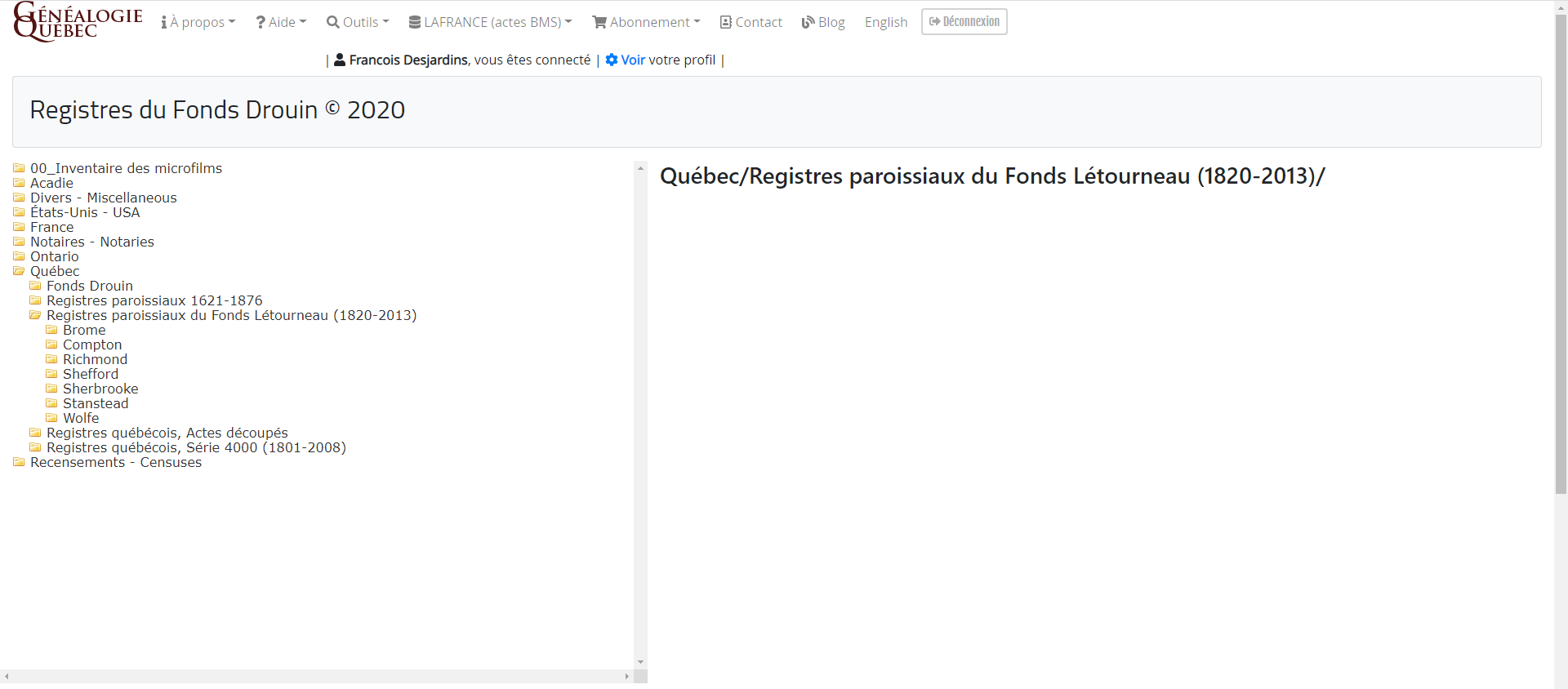Go to the Contact page
The height and width of the screenshot is (689, 1568).
[751, 22]
